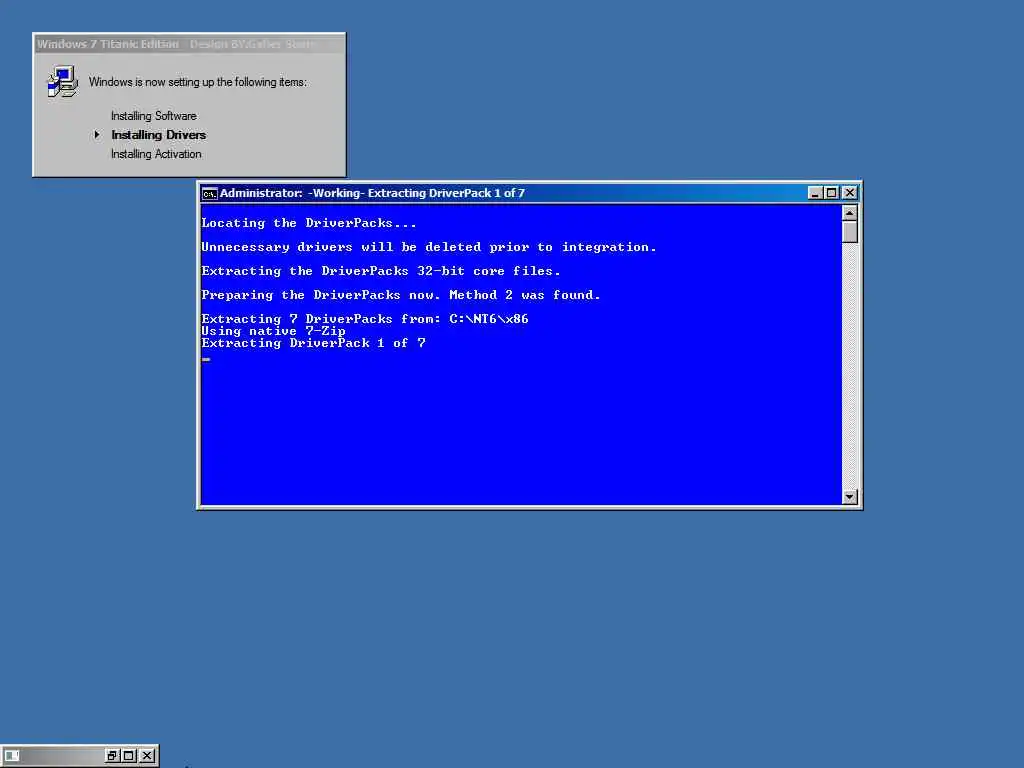Click the 'Installing Activation' item
This screenshot has width=1024, height=768.
(156, 154)
